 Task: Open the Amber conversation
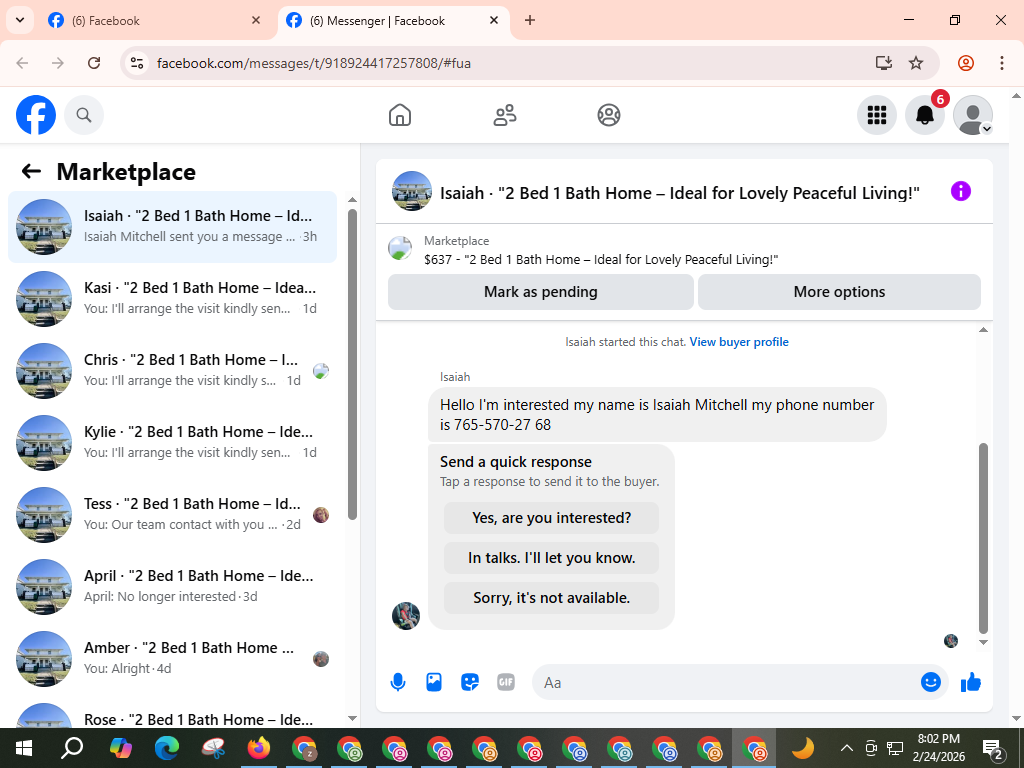[172, 658]
